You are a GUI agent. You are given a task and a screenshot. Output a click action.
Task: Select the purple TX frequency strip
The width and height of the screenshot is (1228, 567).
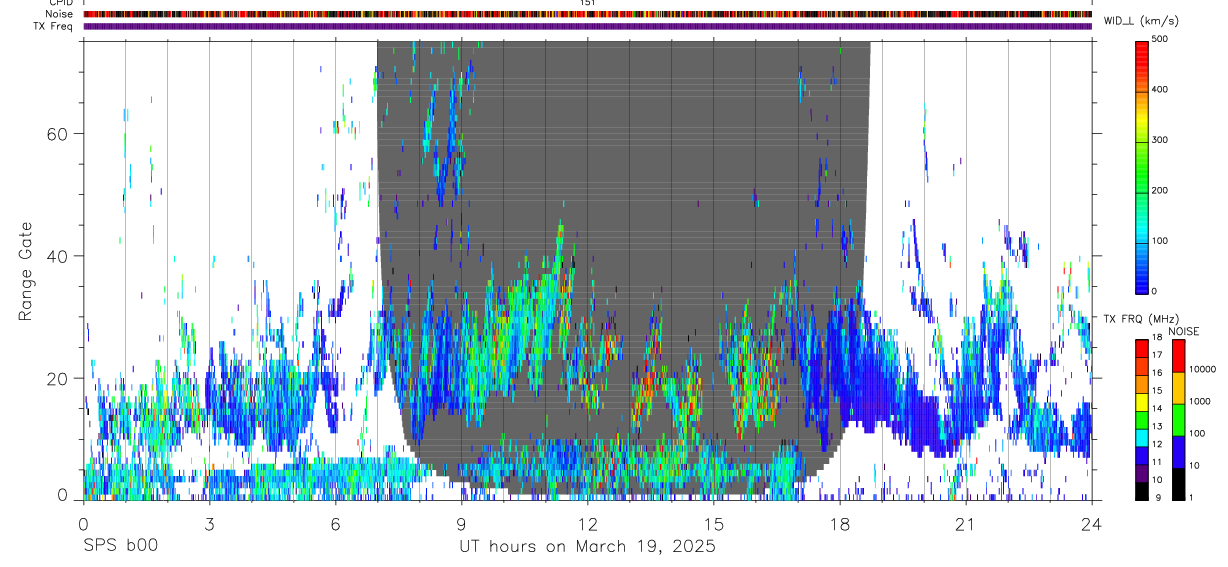(x=587, y=26)
